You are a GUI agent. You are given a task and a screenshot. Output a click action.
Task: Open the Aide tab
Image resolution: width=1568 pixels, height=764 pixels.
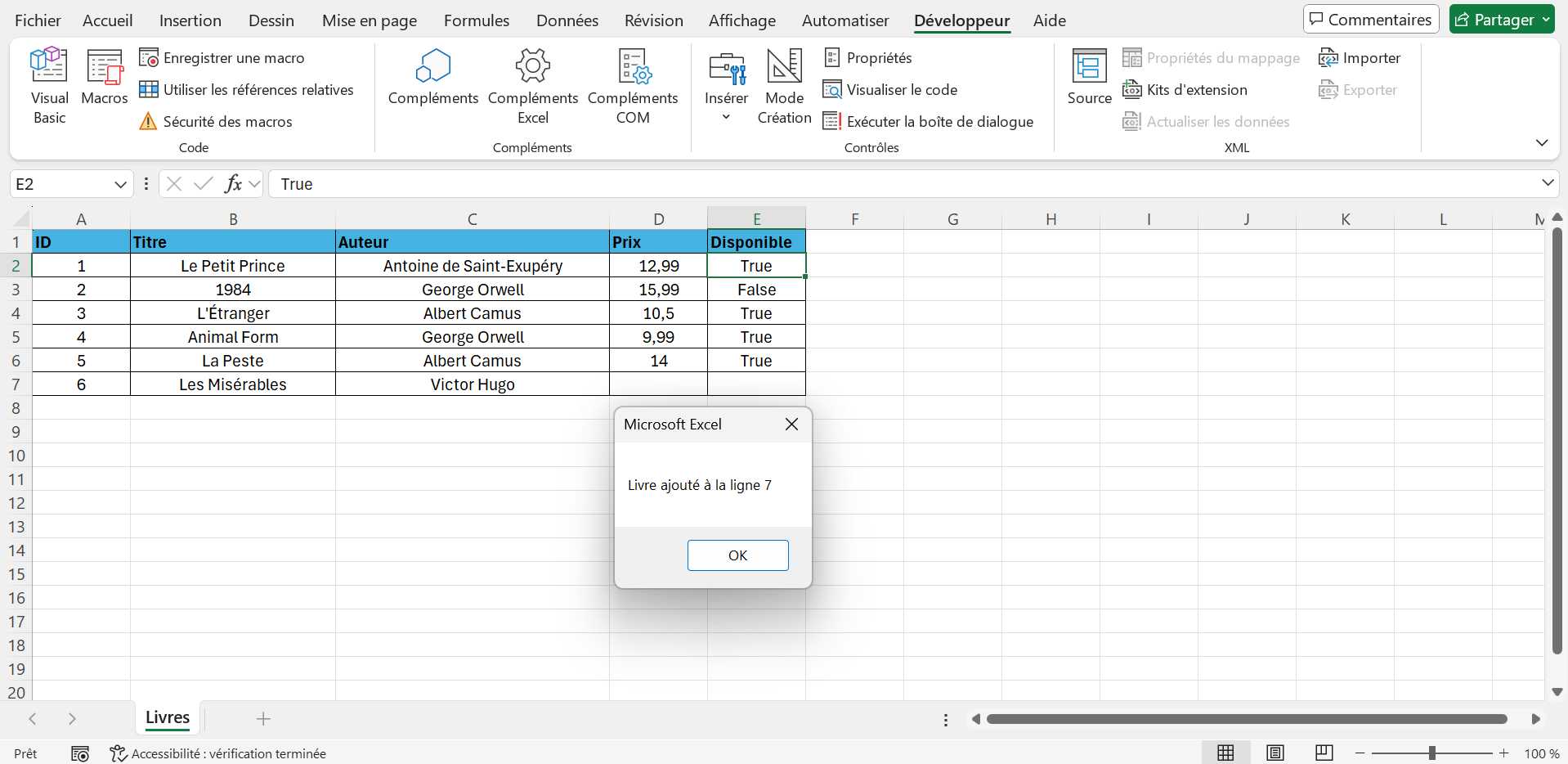click(x=1050, y=20)
